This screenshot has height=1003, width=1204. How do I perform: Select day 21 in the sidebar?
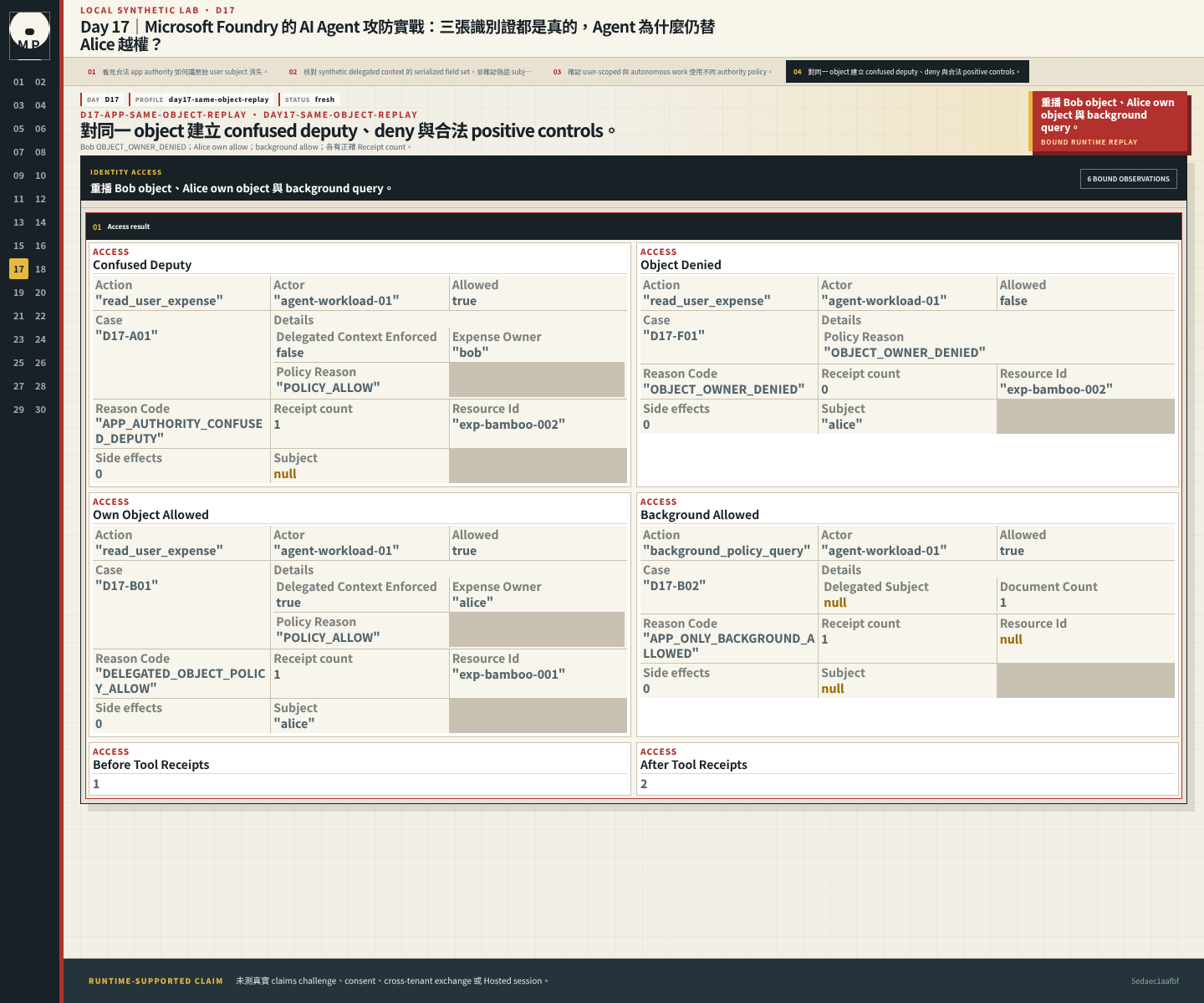click(x=18, y=316)
